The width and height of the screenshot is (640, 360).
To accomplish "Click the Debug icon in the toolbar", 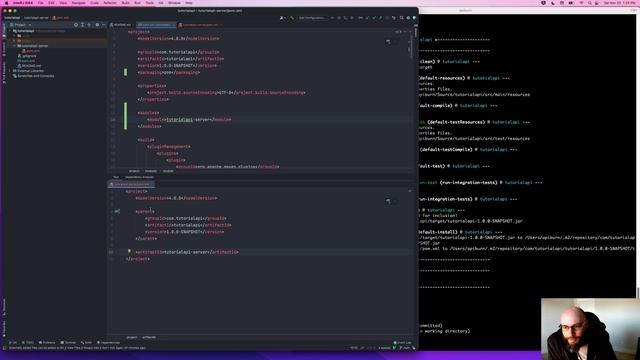I will 339,18.
